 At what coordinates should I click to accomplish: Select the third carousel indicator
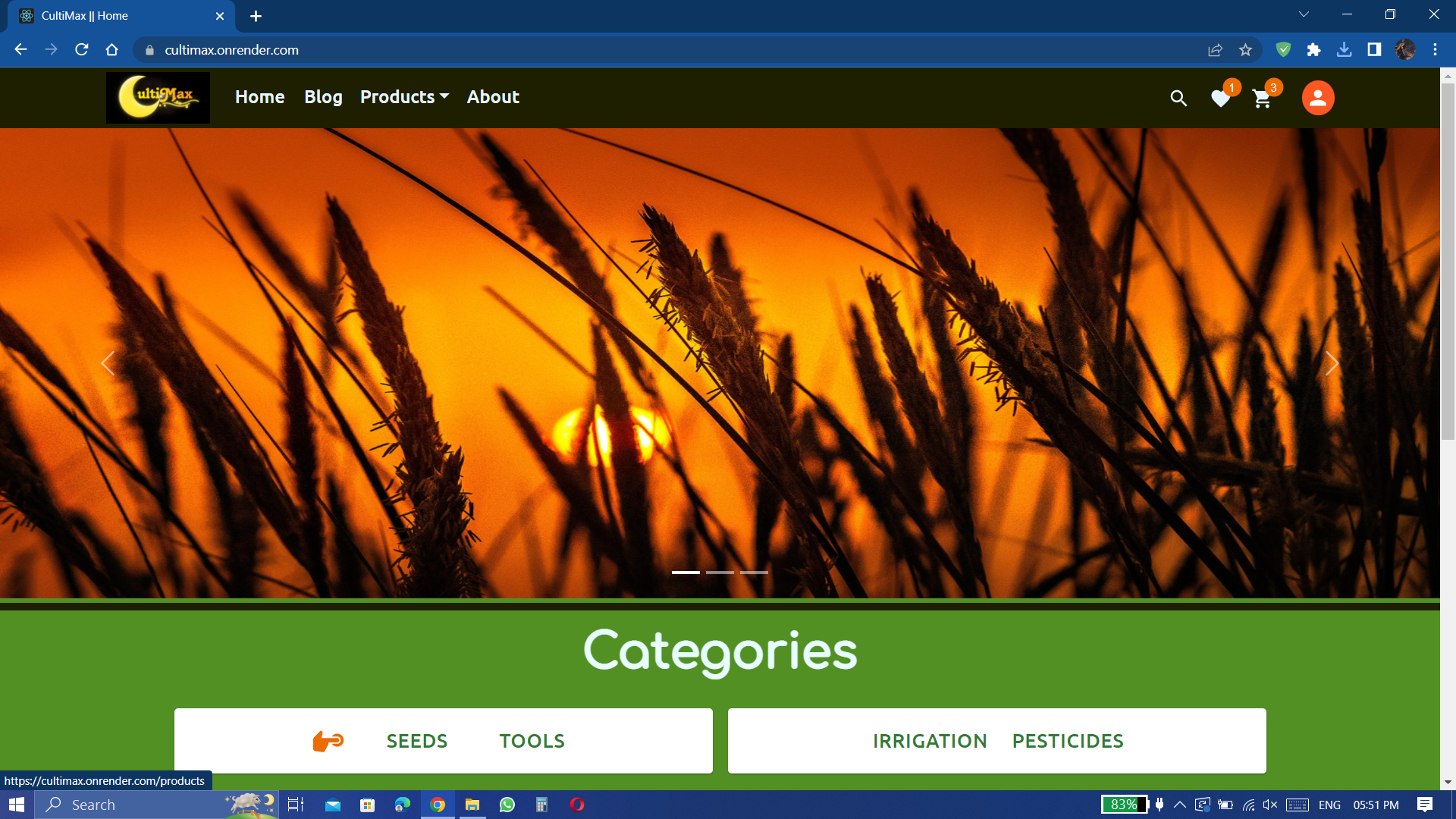754,573
